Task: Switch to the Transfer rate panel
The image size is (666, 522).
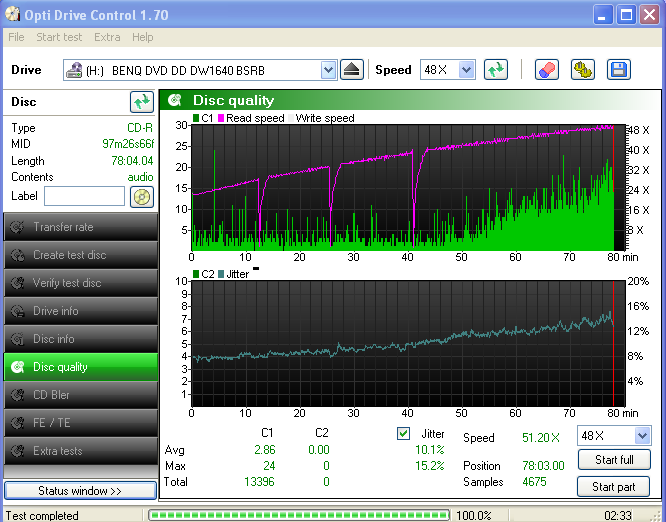Action: pyautogui.click(x=80, y=227)
